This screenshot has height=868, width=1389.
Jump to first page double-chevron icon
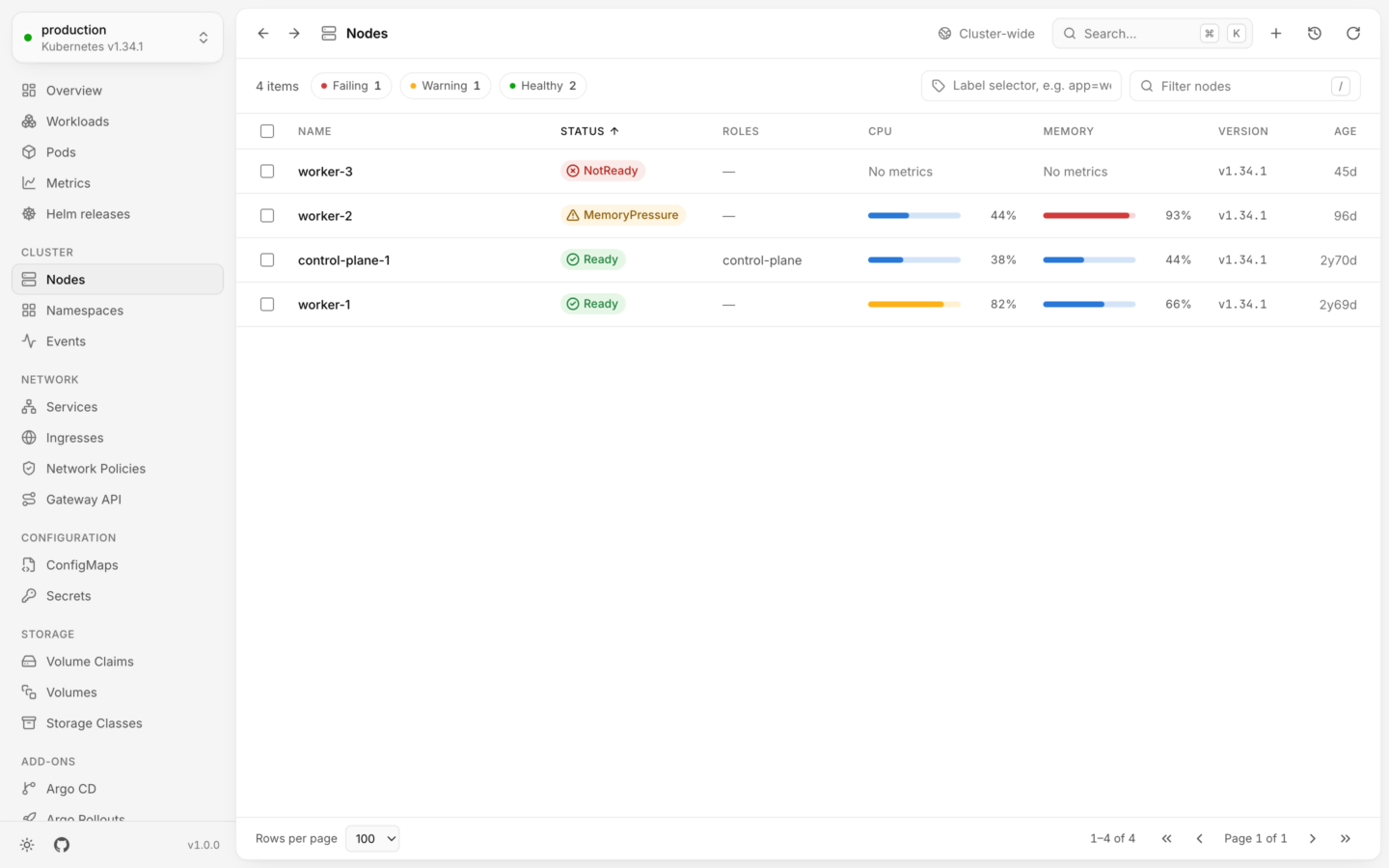coord(1167,839)
